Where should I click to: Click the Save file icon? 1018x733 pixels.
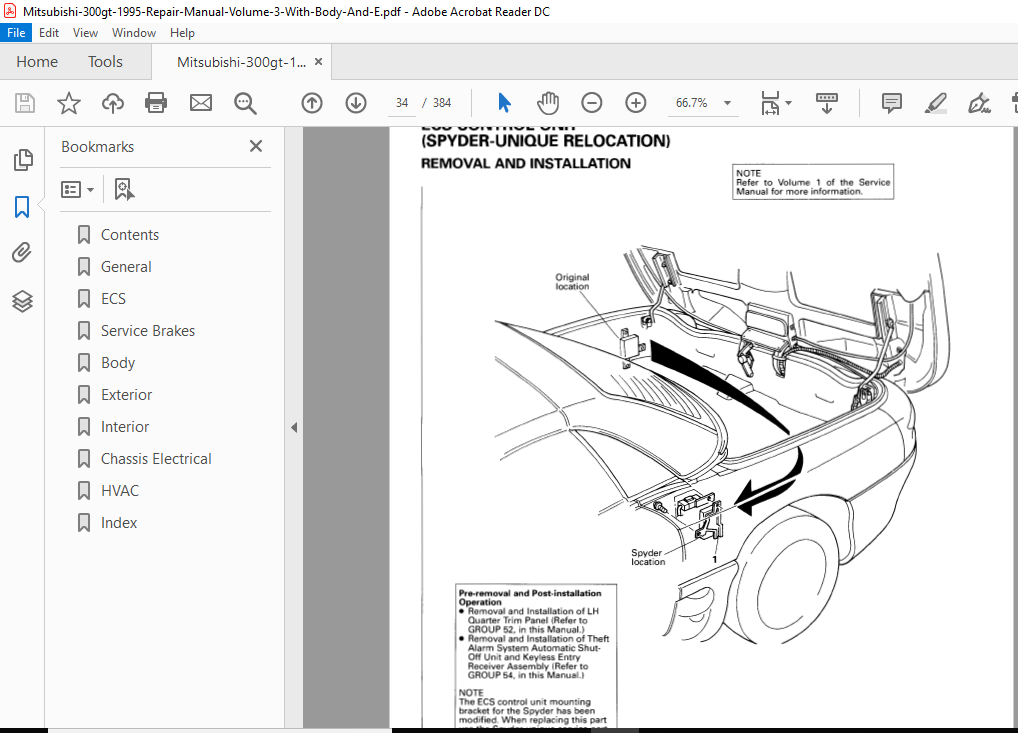point(25,103)
